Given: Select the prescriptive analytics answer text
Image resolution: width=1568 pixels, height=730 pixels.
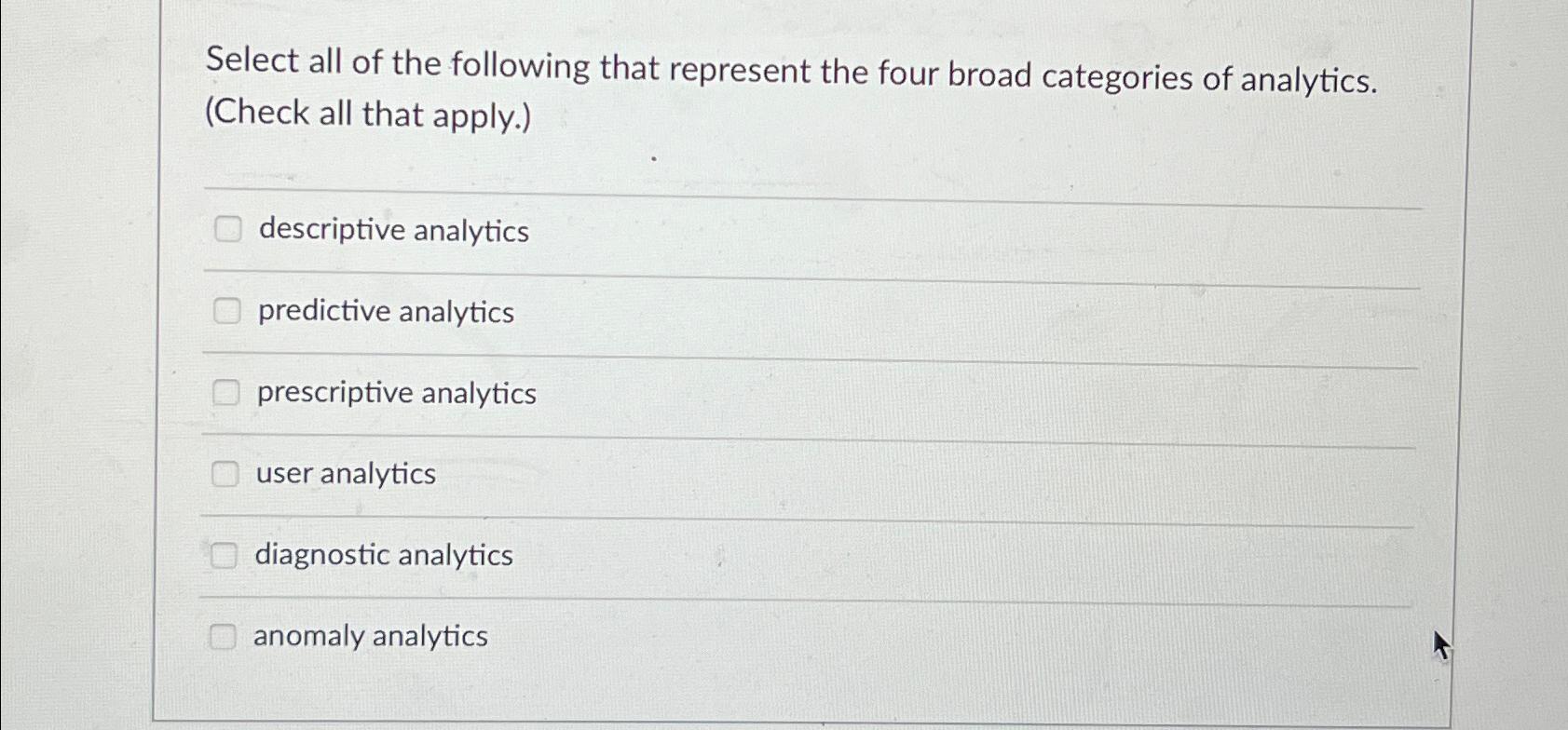Looking at the screenshot, I should (395, 393).
